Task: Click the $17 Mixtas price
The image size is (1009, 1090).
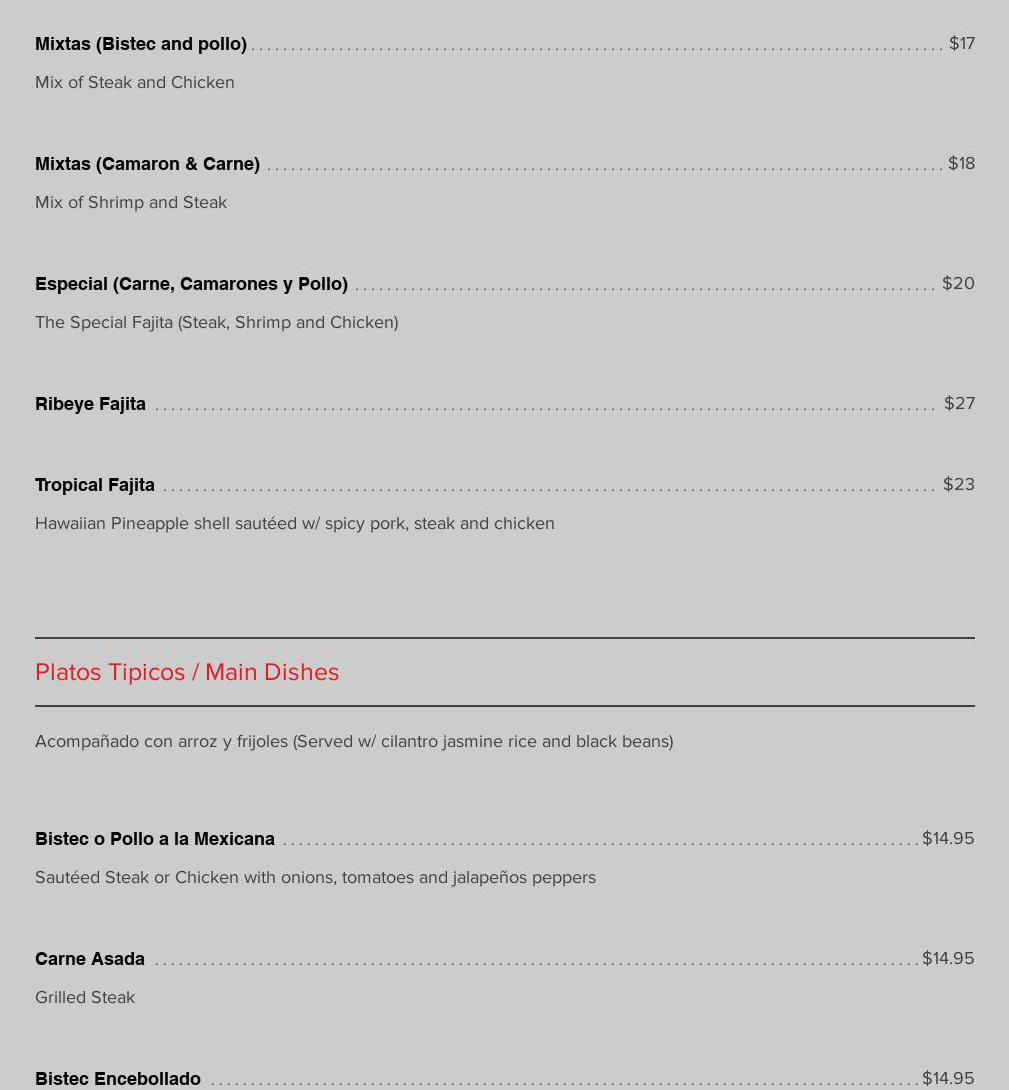Action: (x=961, y=43)
